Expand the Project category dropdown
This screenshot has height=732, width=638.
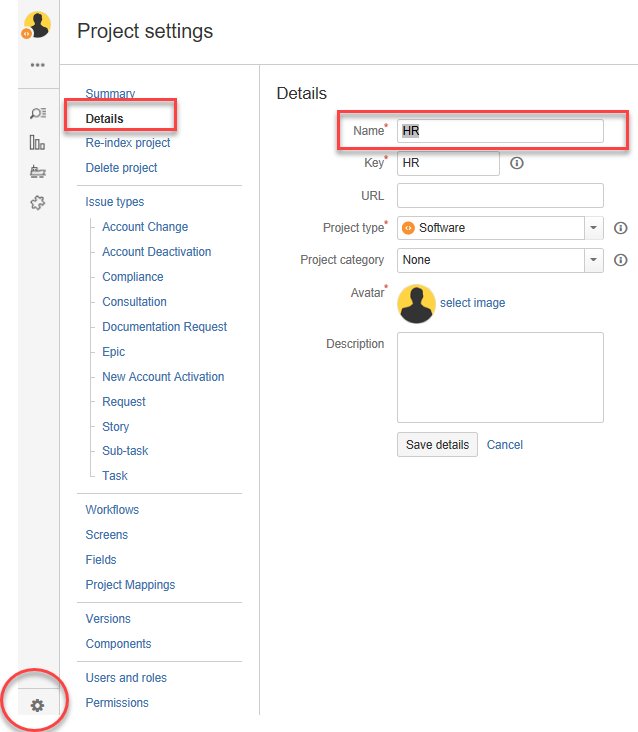(593, 260)
